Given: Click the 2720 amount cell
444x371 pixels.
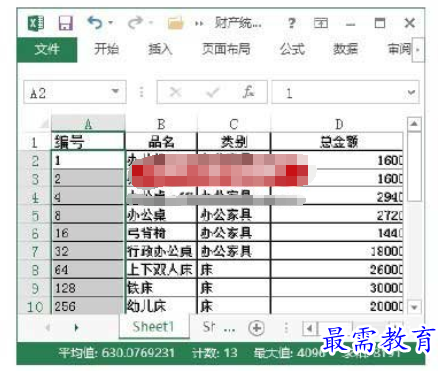Looking at the screenshot, I should click(337, 215).
